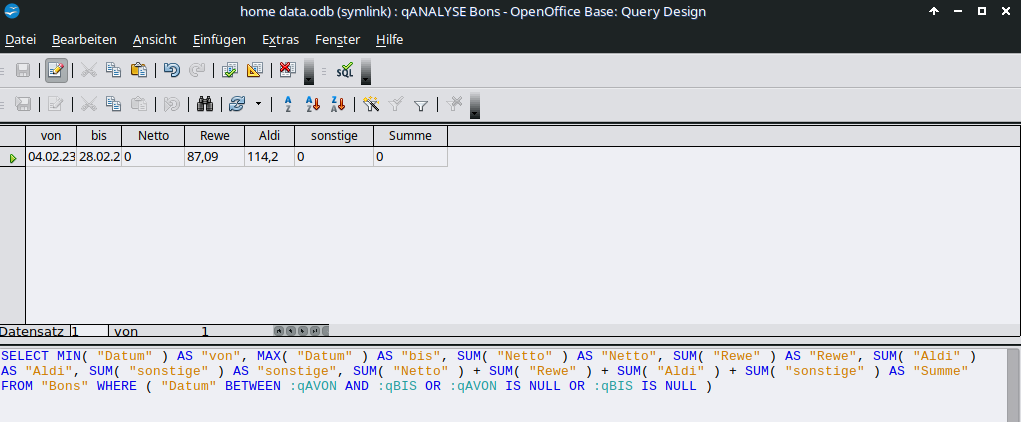The width and height of the screenshot is (1021, 422).
Task: Open Find Record with binoculars icon
Action: [206, 104]
